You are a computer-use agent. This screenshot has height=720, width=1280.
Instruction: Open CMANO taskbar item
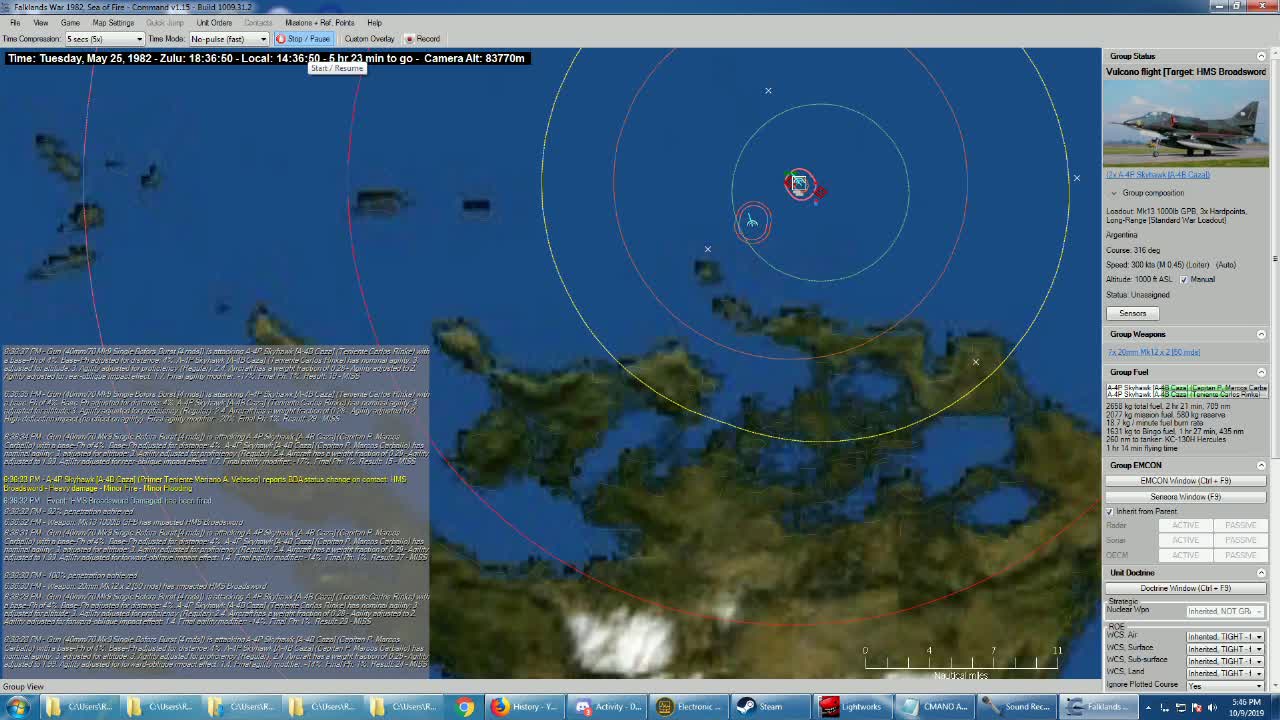tap(936, 707)
